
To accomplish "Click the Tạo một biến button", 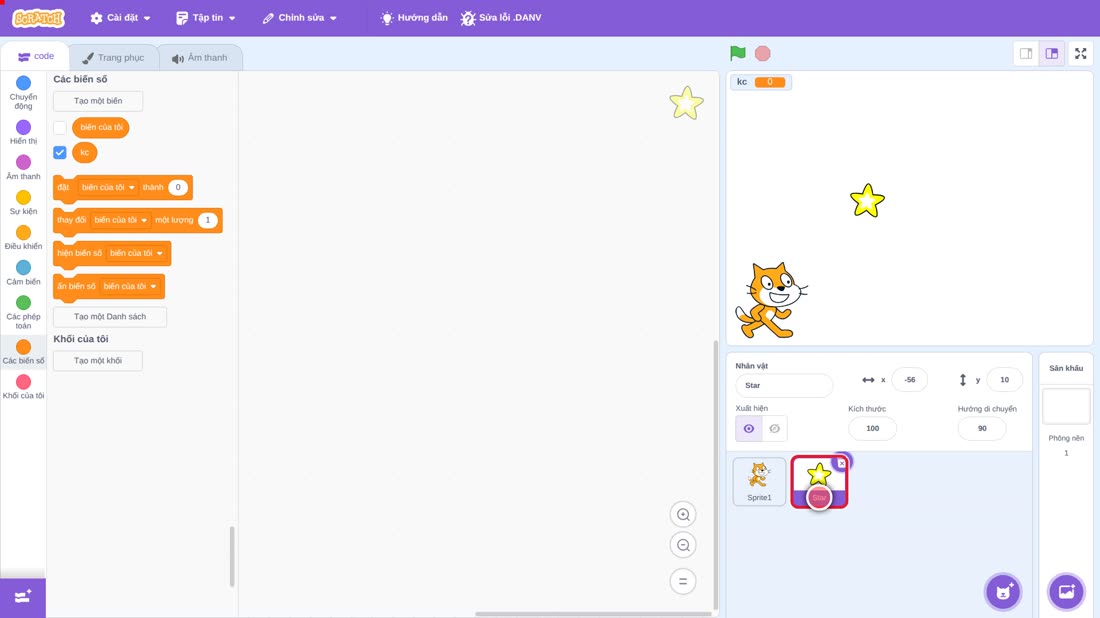I will coord(98,101).
